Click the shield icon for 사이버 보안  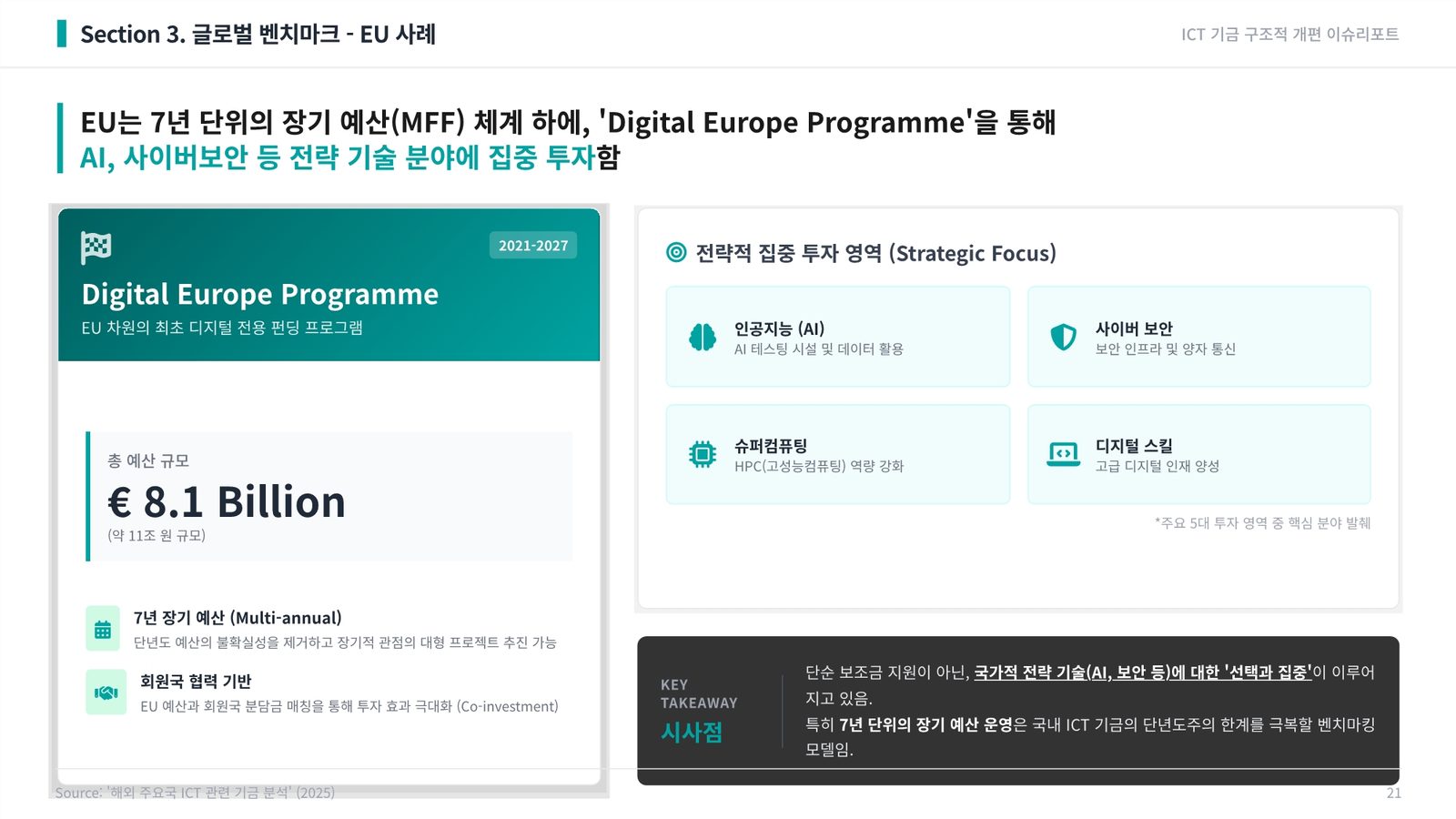(1063, 337)
